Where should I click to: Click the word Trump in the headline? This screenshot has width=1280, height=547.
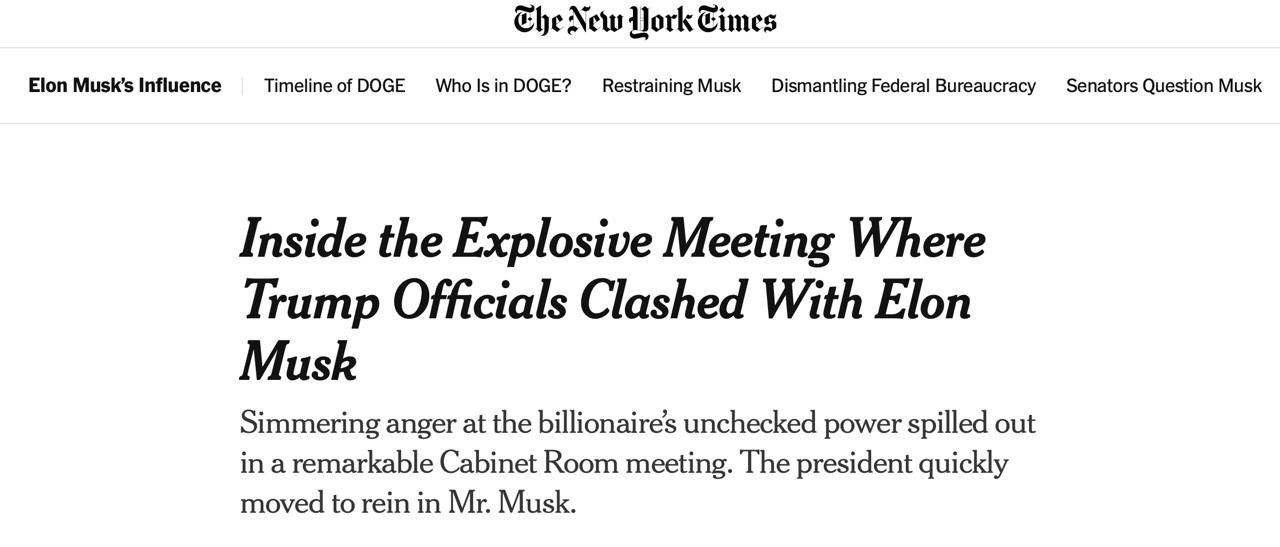(310, 301)
